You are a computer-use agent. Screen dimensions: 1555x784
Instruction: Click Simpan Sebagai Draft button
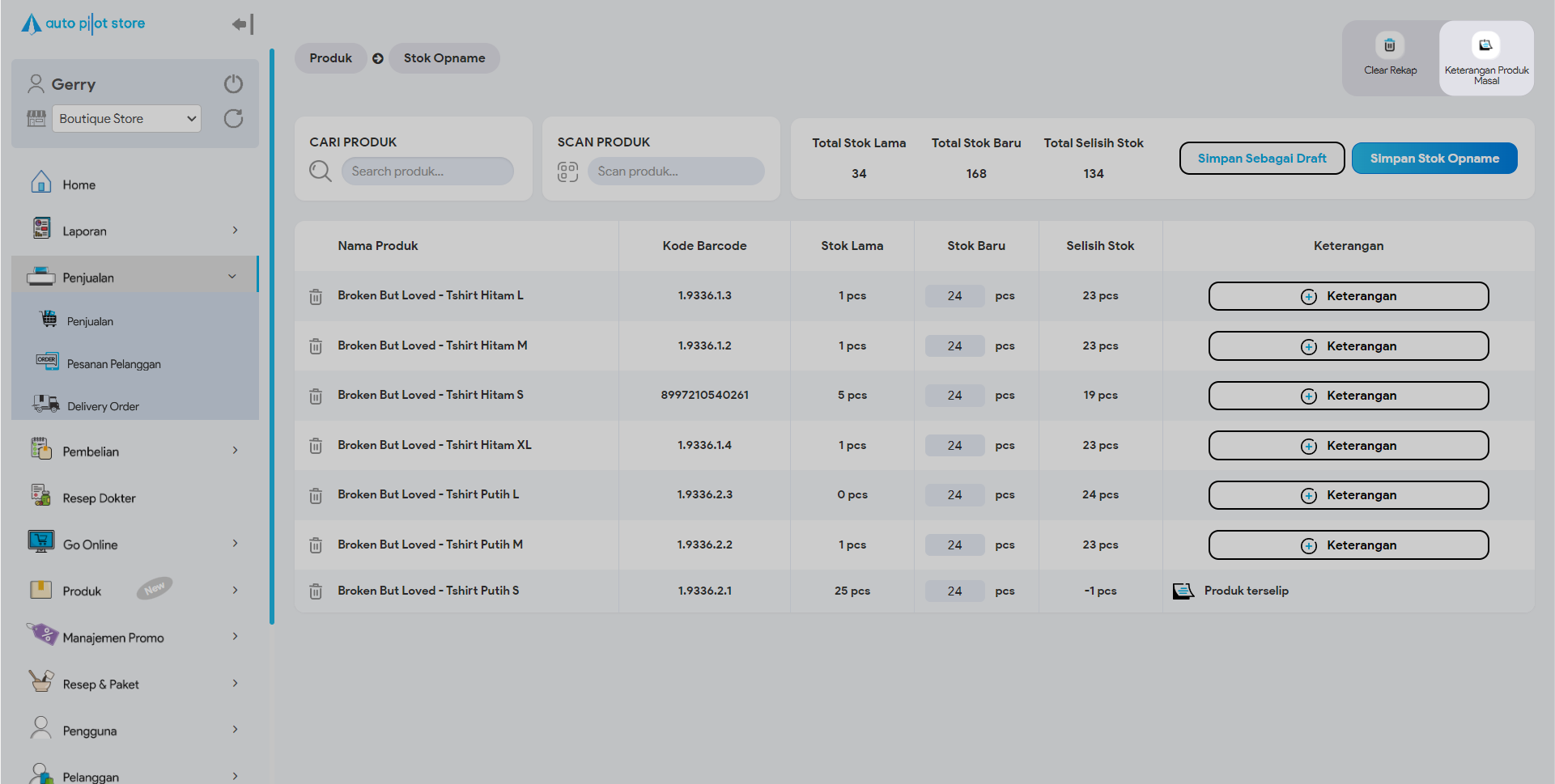(1261, 159)
